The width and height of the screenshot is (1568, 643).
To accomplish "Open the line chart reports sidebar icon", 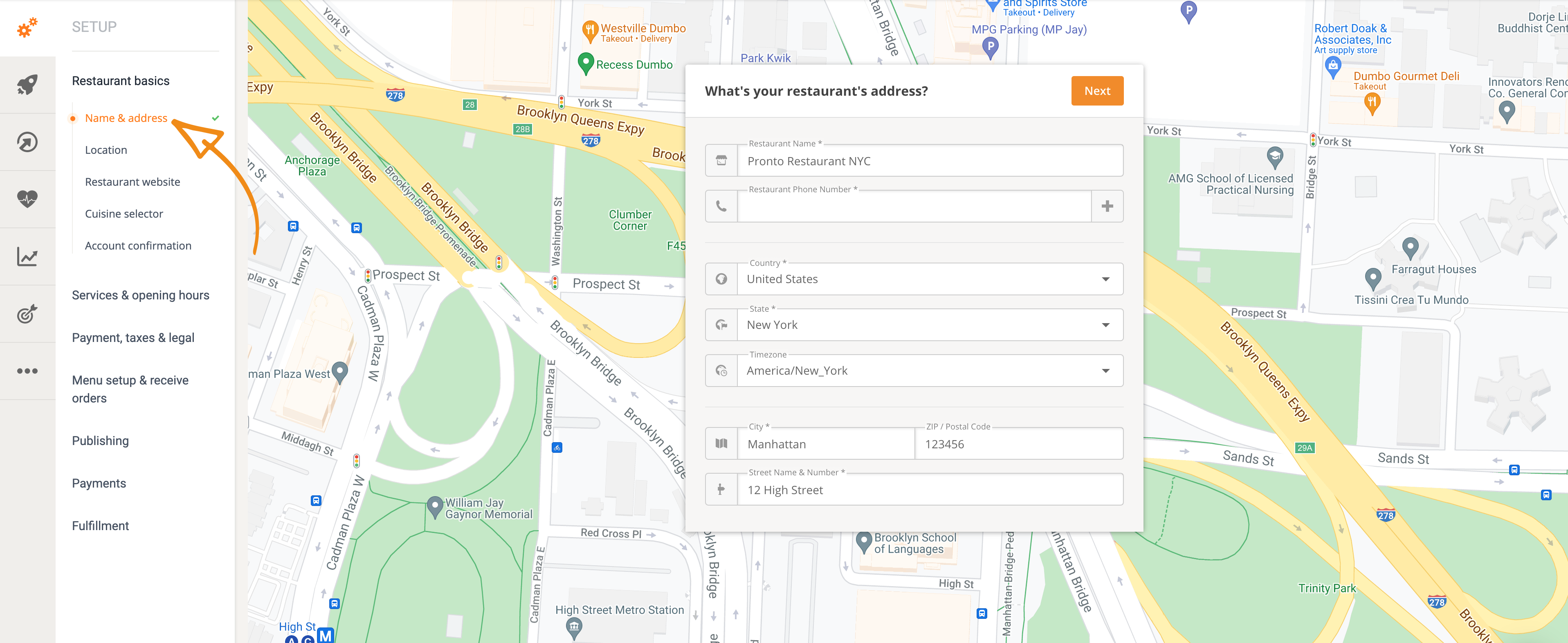I will click(x=27, y=256).
